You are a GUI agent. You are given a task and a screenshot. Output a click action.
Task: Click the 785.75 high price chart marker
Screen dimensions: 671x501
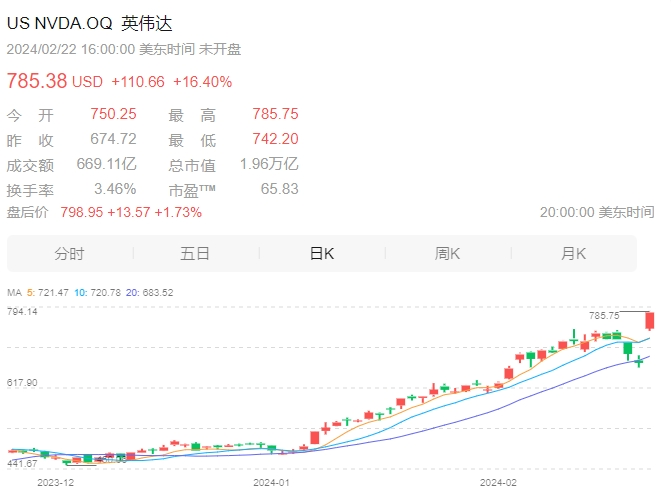pyautogui.click(x=604, y=316)
